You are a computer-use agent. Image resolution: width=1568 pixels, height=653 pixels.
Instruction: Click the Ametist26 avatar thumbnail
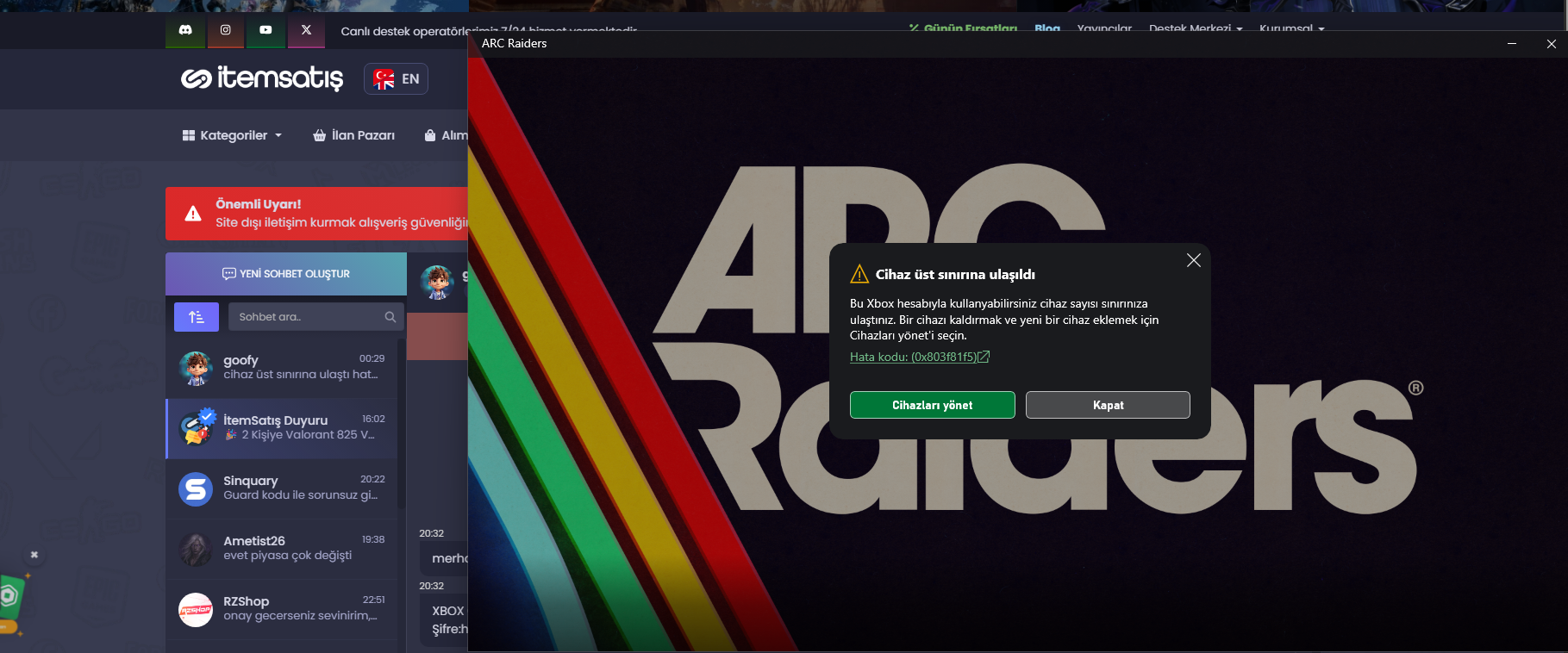[x=196, y=550]
